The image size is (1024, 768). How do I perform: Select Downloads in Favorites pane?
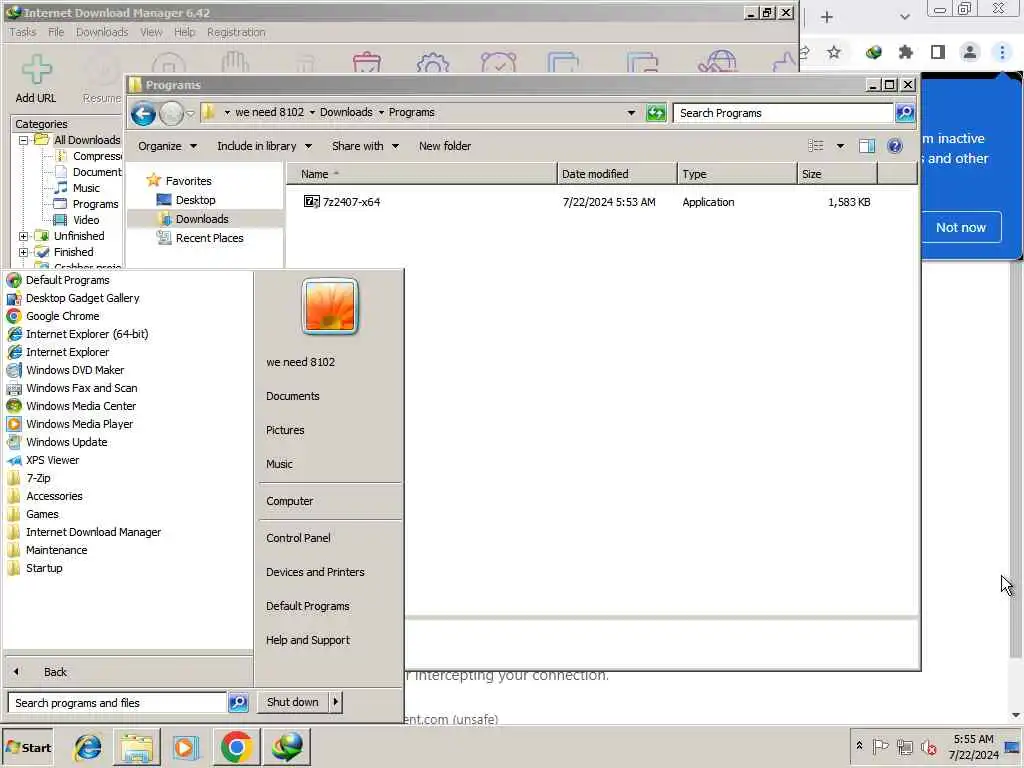[x=202, y=219]
